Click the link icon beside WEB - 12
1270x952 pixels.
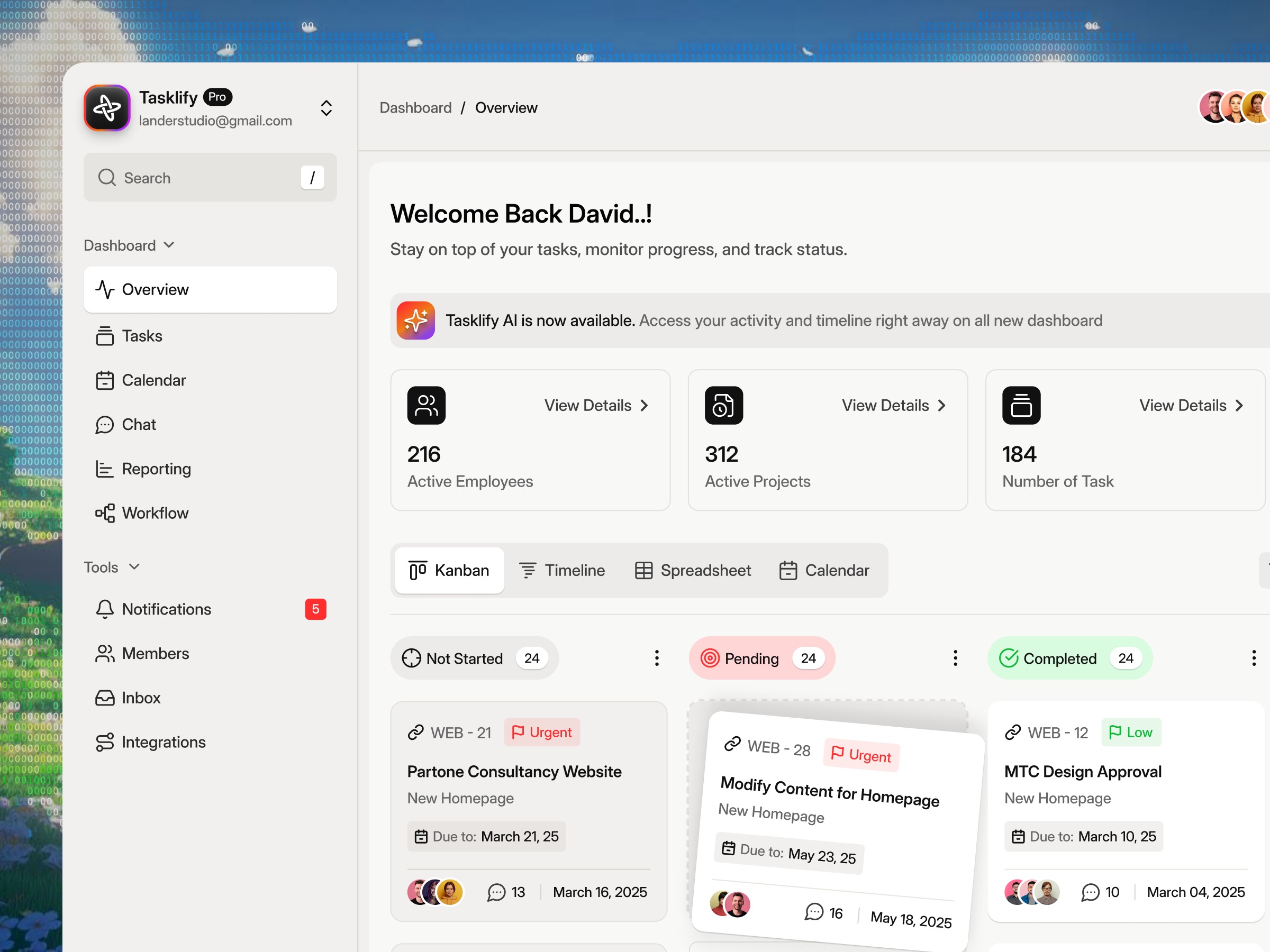coord(1013,732)
